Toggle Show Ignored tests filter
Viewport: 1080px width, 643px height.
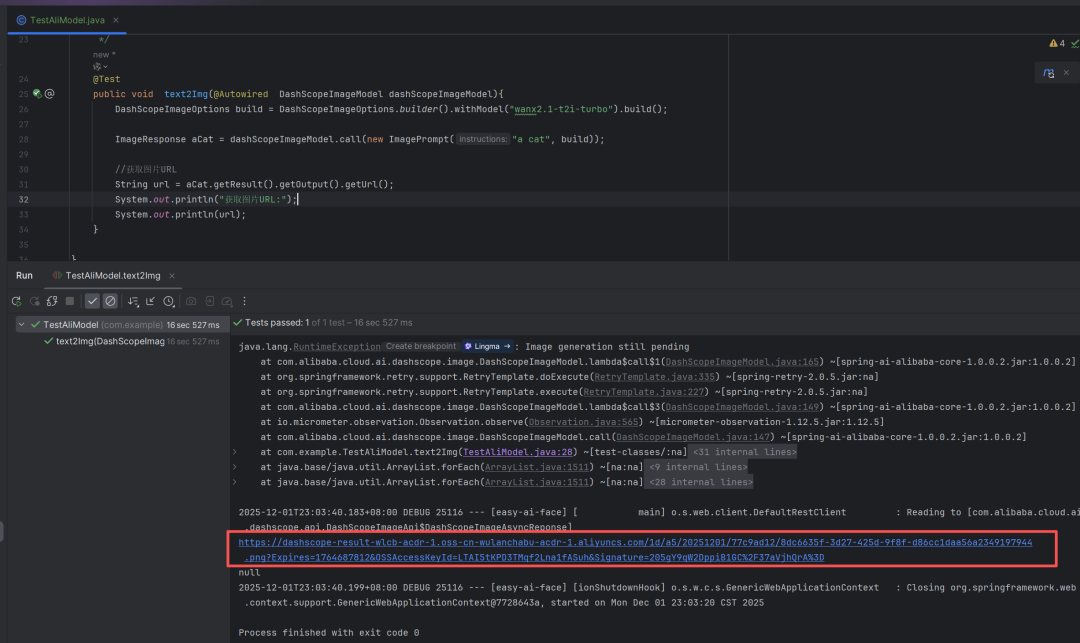click(x=110, y=301)
